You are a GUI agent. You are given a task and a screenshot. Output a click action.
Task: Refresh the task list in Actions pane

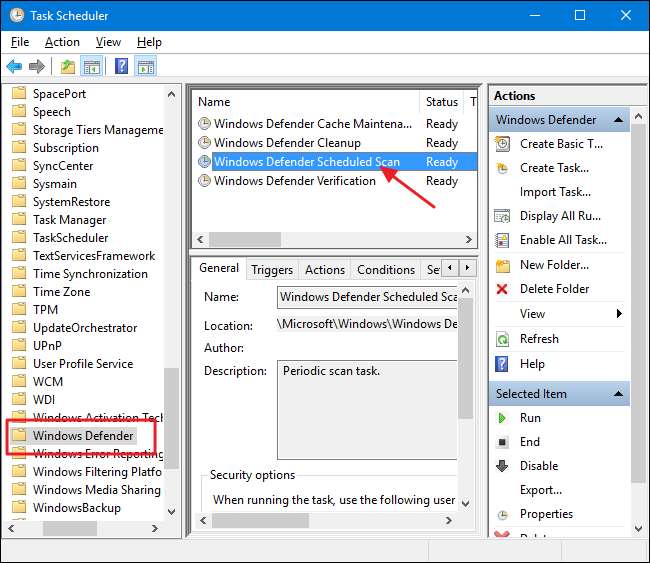coord(539,339)
